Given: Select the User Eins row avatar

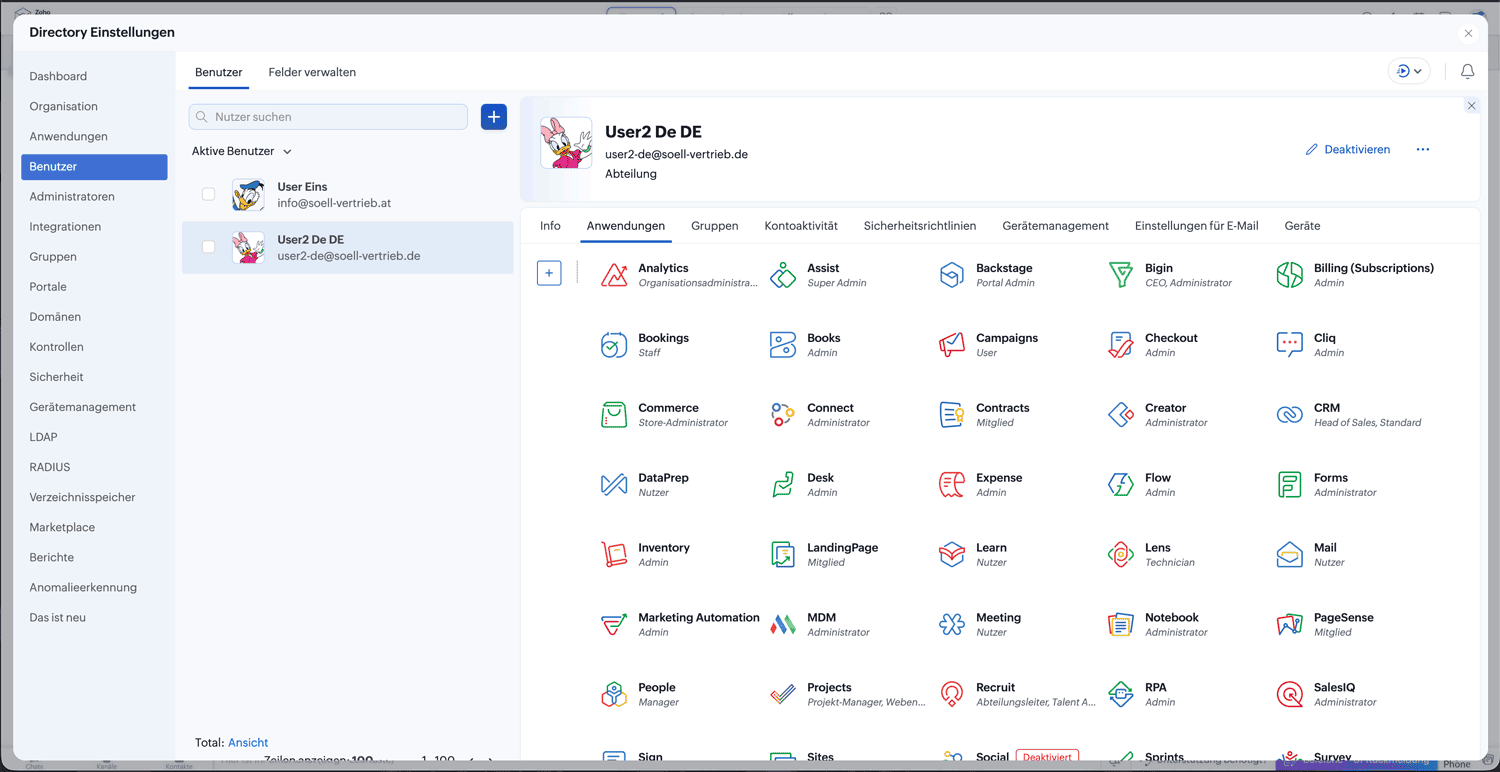Looking at the screenshot, I should [x=248, y=194].
